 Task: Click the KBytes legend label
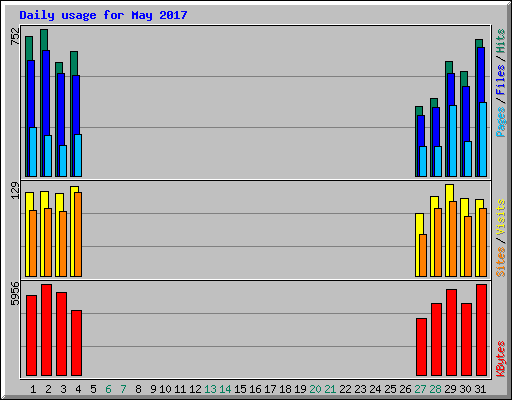click(500, 359)
